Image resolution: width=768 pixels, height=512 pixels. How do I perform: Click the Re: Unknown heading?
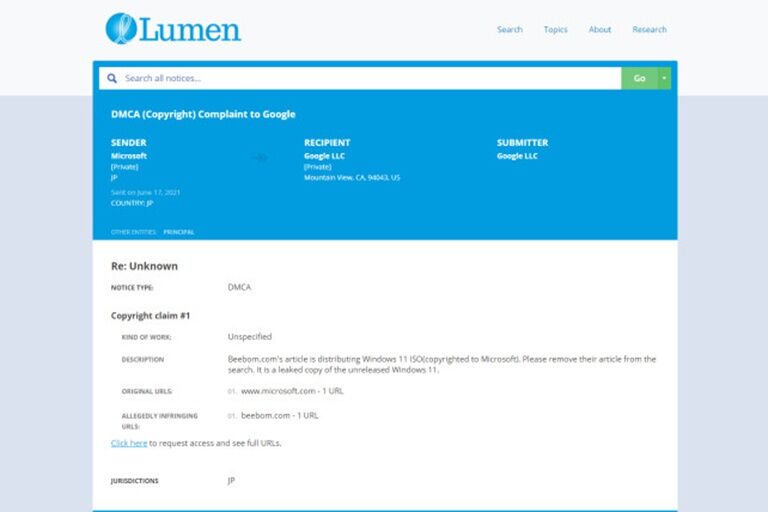[x=144, y=266]
